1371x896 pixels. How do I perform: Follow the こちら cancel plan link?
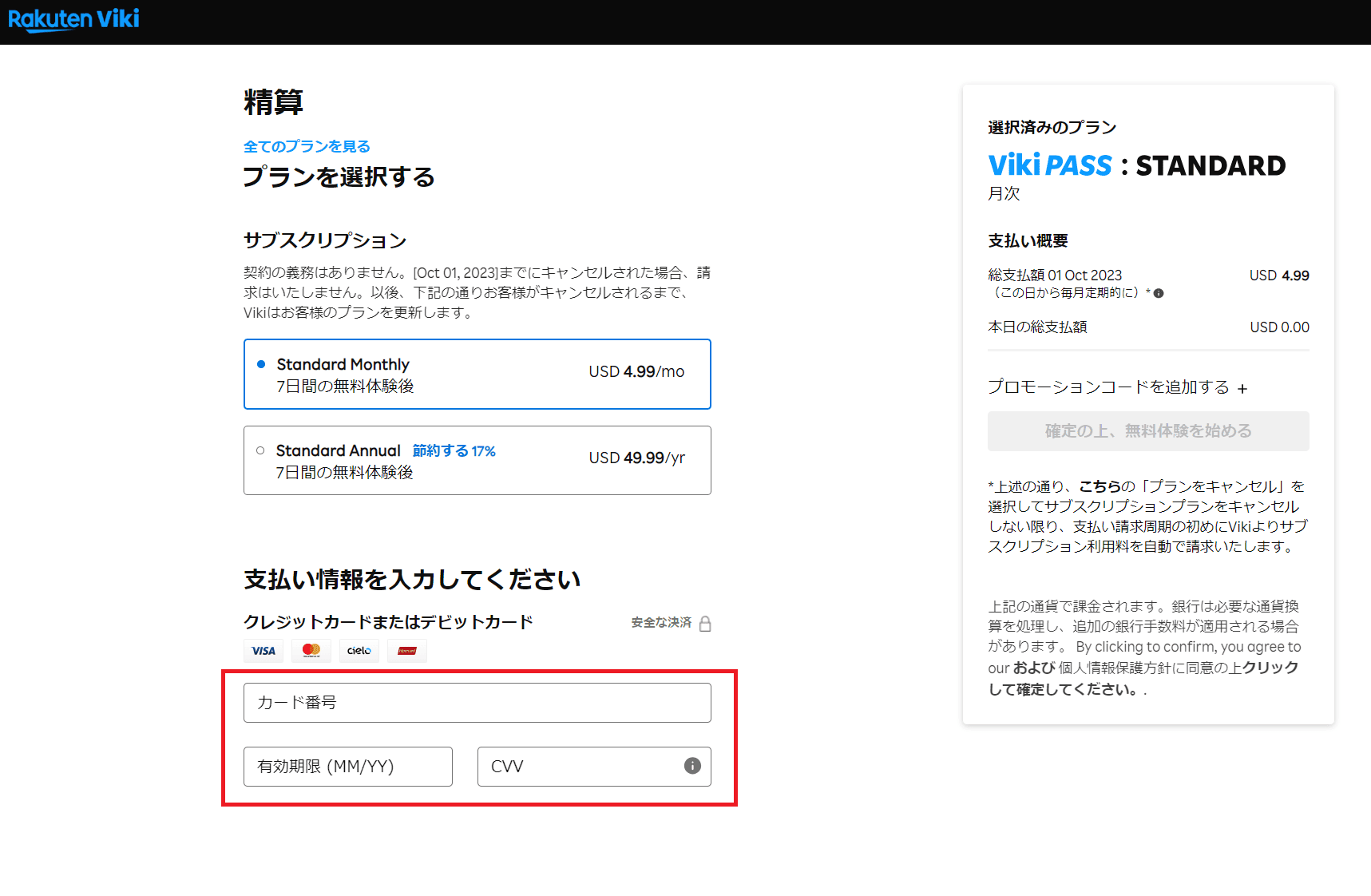1100,486
